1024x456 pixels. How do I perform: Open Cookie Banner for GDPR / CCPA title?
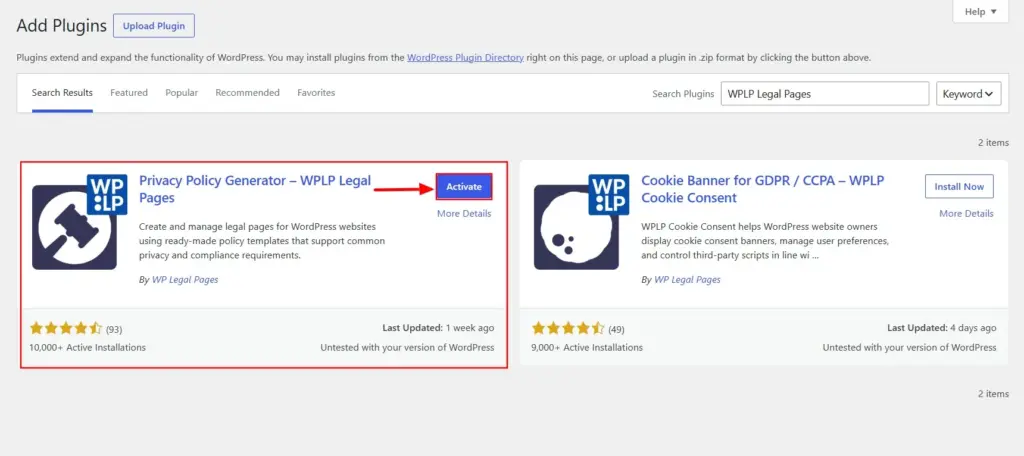point(763,189)
